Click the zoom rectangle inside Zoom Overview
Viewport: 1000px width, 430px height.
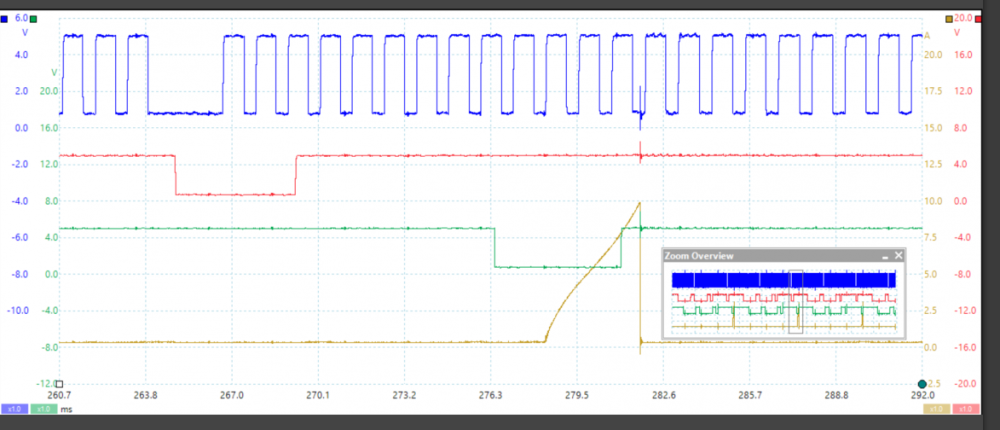point(795,302)
